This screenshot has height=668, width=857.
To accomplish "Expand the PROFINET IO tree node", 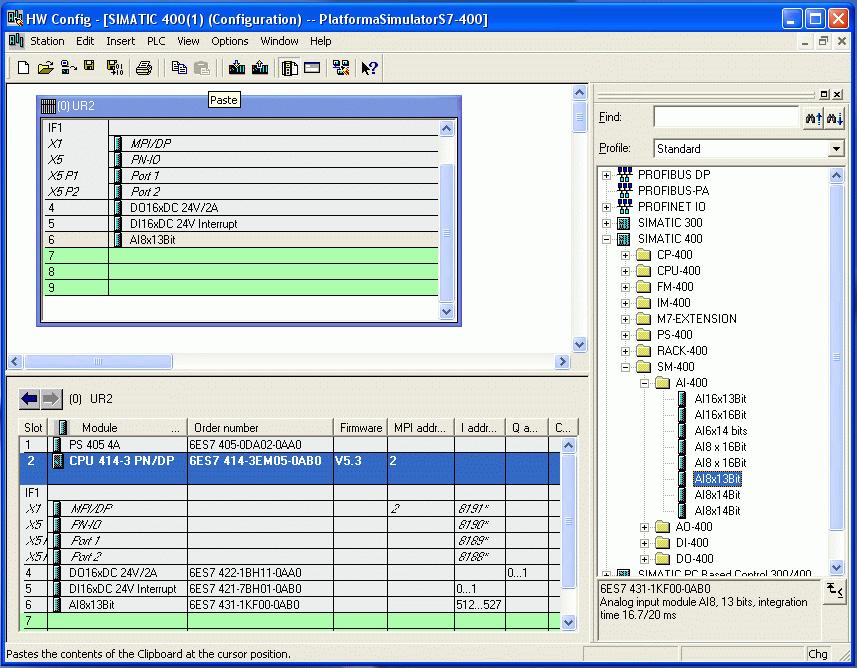I will point(606,207).
